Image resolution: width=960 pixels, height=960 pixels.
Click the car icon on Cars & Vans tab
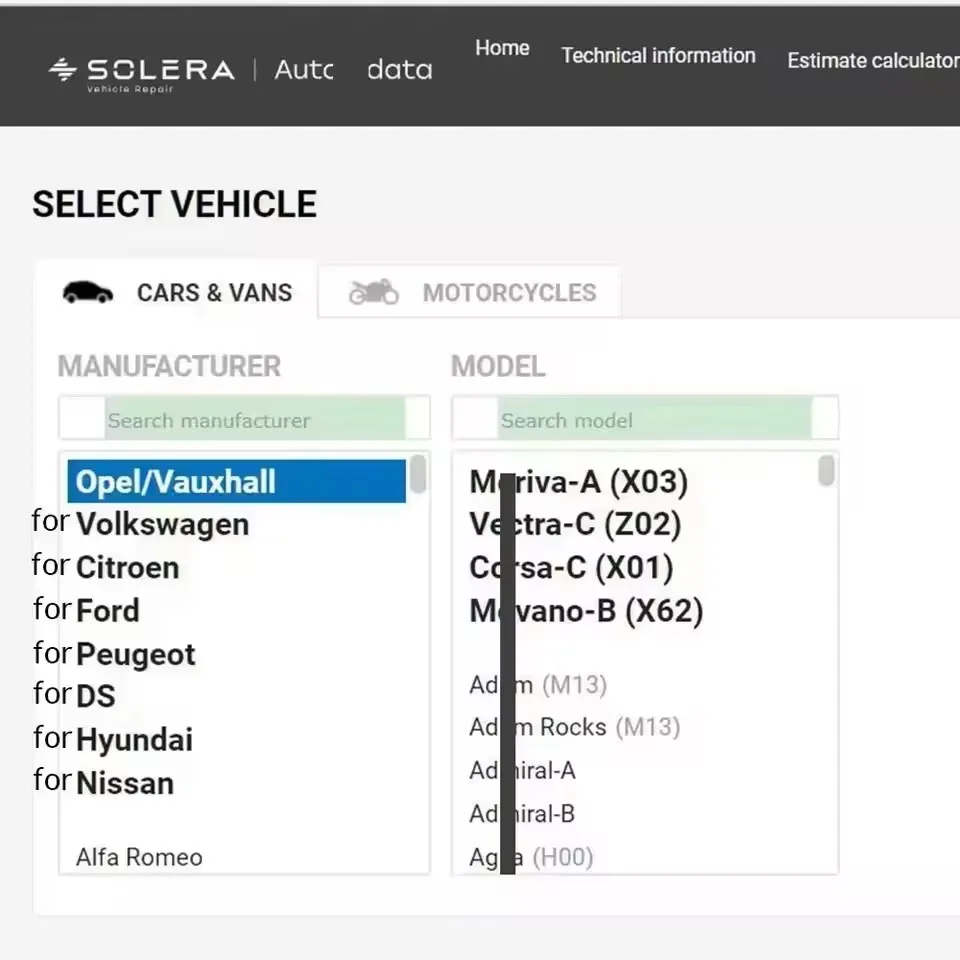point(88,292)
